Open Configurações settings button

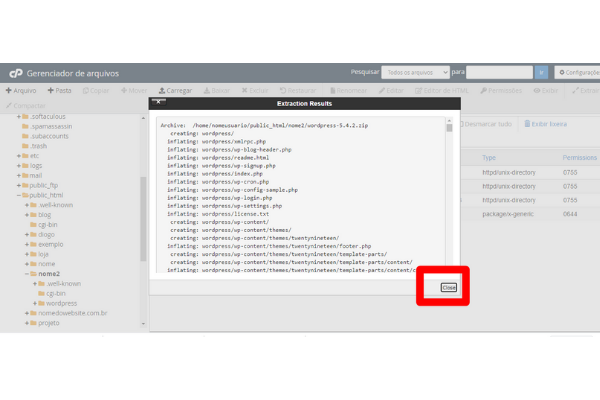click(577, 72)
